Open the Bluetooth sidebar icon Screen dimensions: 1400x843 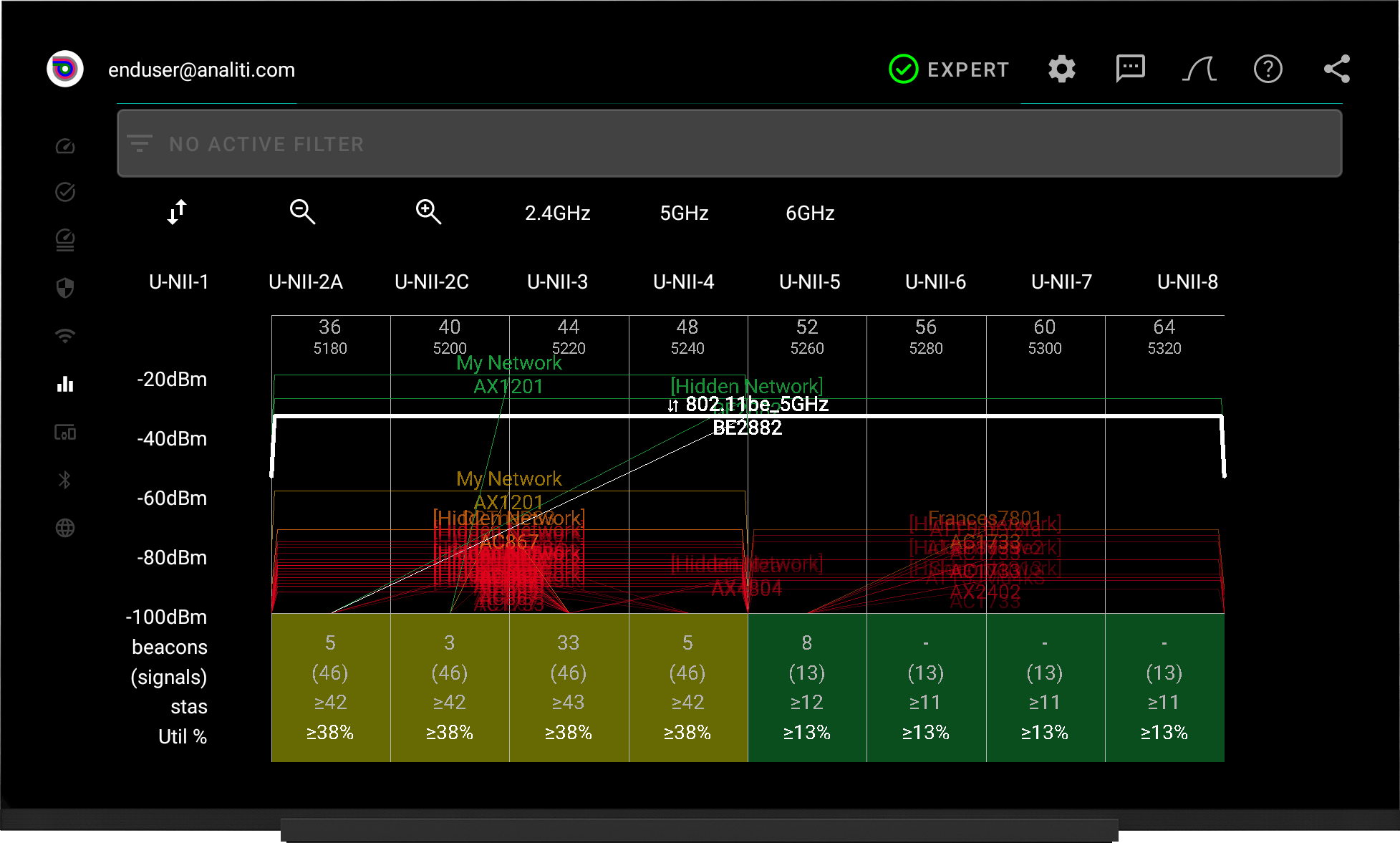tap(65, 480)
